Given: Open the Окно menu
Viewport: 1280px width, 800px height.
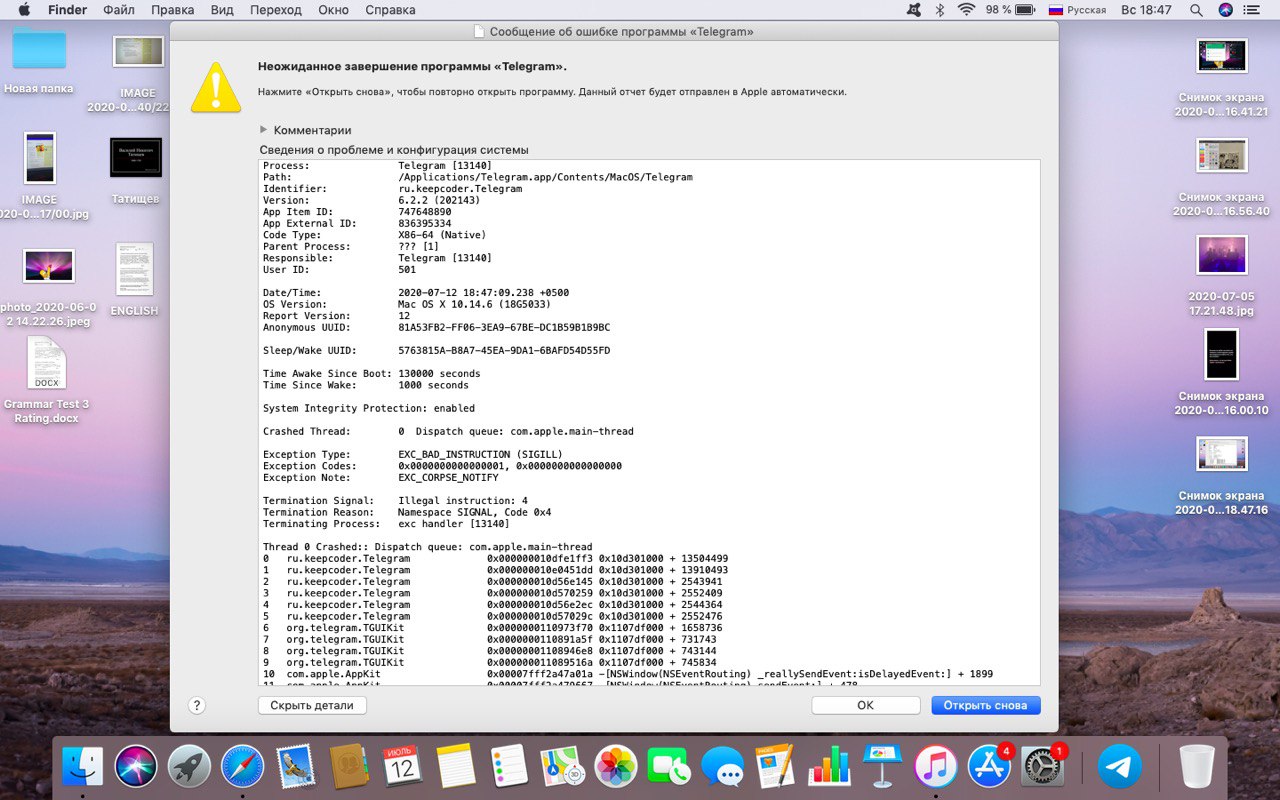Looking at the screenshot, I should point(333,10).
